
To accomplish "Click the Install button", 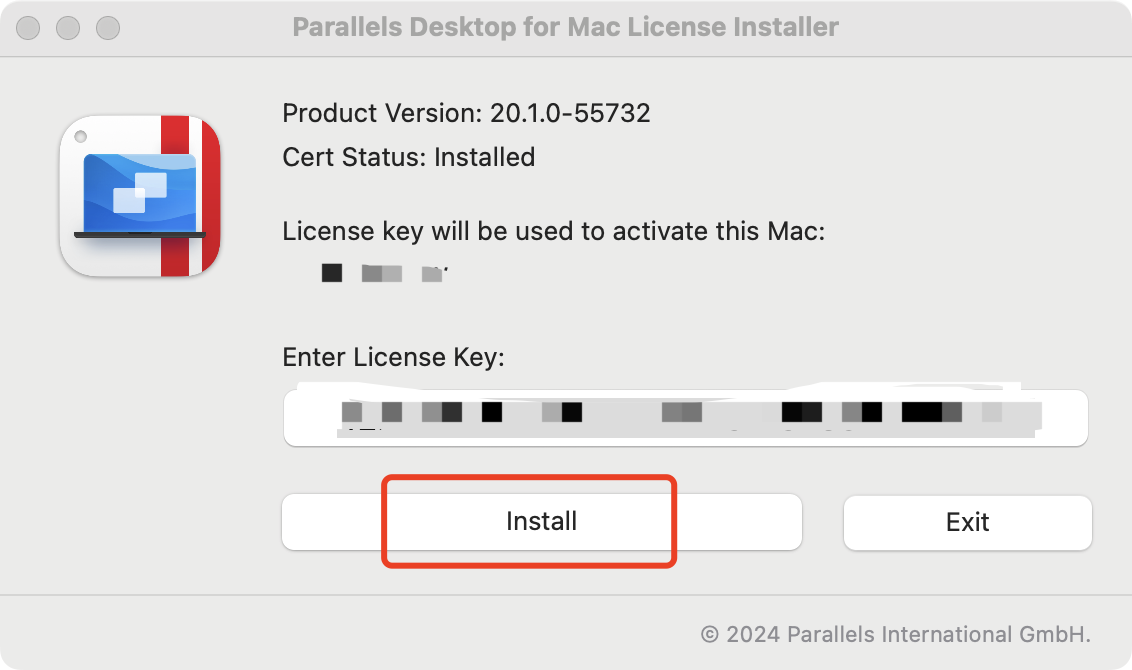I will click(x=541, y=522).
